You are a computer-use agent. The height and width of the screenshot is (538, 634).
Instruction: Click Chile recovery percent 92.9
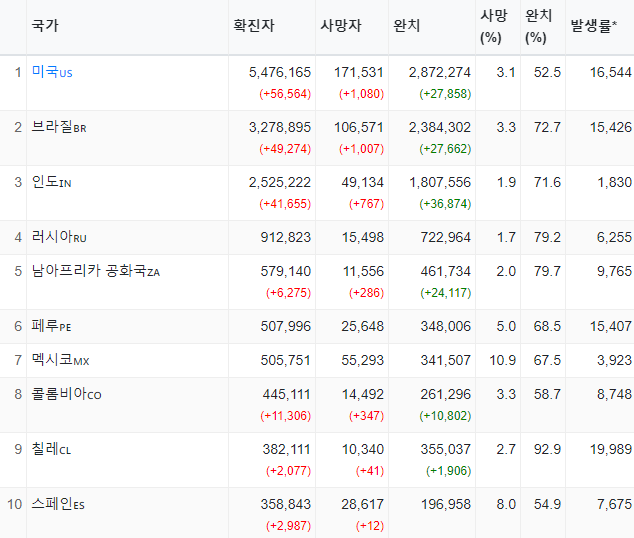point(547,449)
